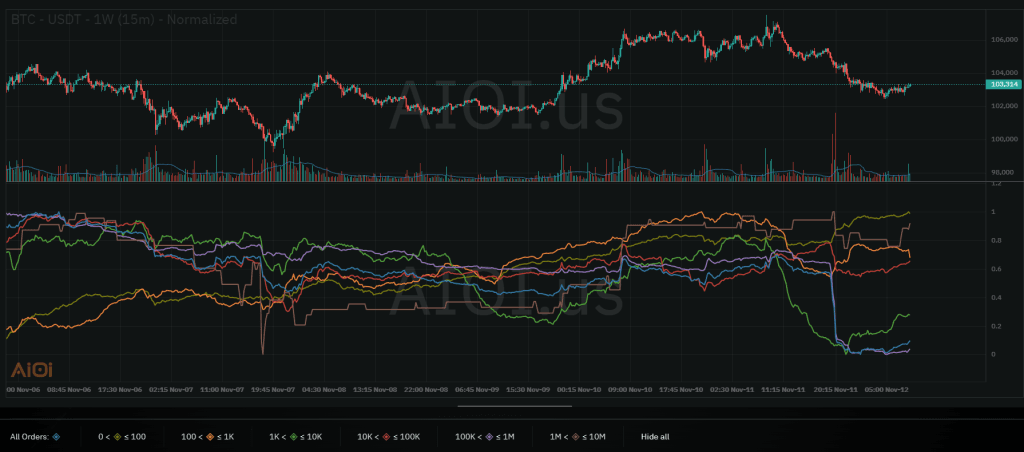The width and height of the screenshot is (1024, 452).
Task: Click the blue All Orders diamond icon
Action: pyautogui.click(x=56, y=437)
